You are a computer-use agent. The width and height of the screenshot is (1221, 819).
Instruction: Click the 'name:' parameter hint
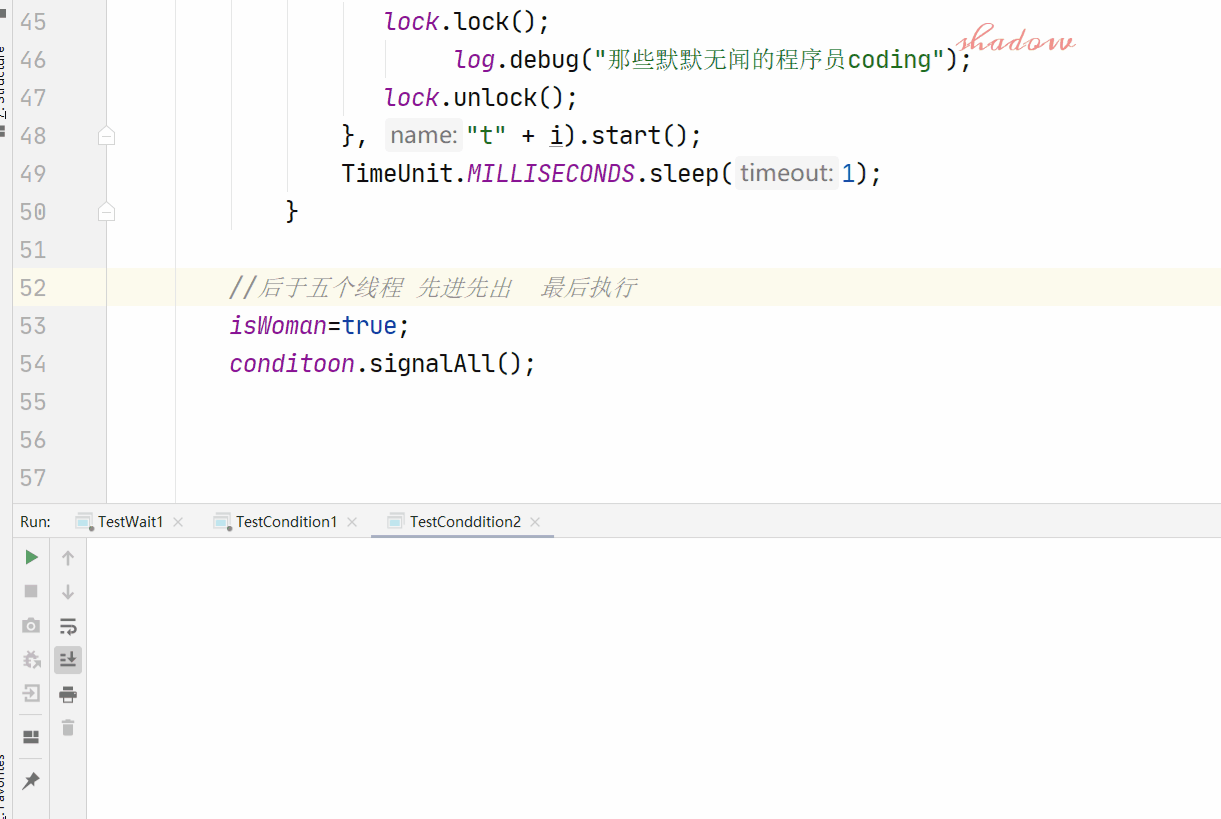424,136
